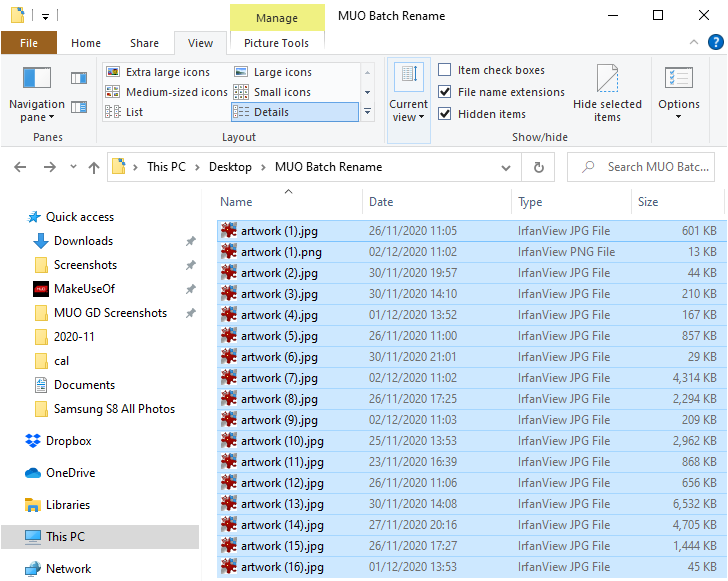Click the Refresh button beside address bar

[x=539, y=167]
